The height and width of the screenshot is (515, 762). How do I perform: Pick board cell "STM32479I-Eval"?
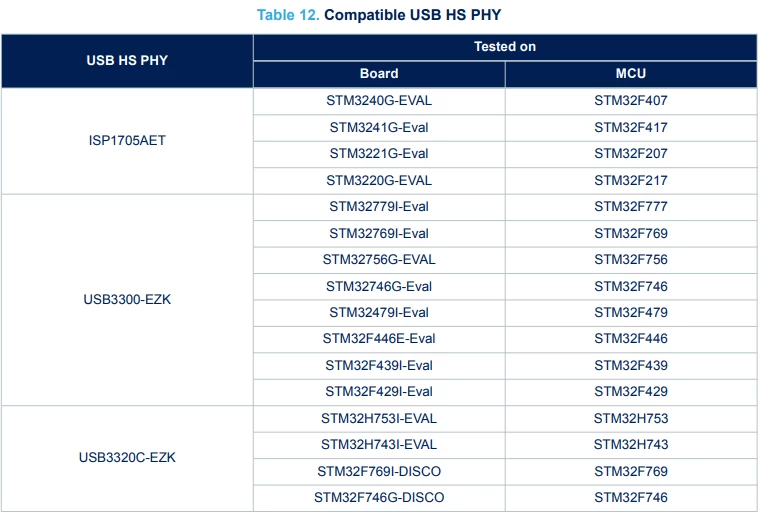click(379, 313)
